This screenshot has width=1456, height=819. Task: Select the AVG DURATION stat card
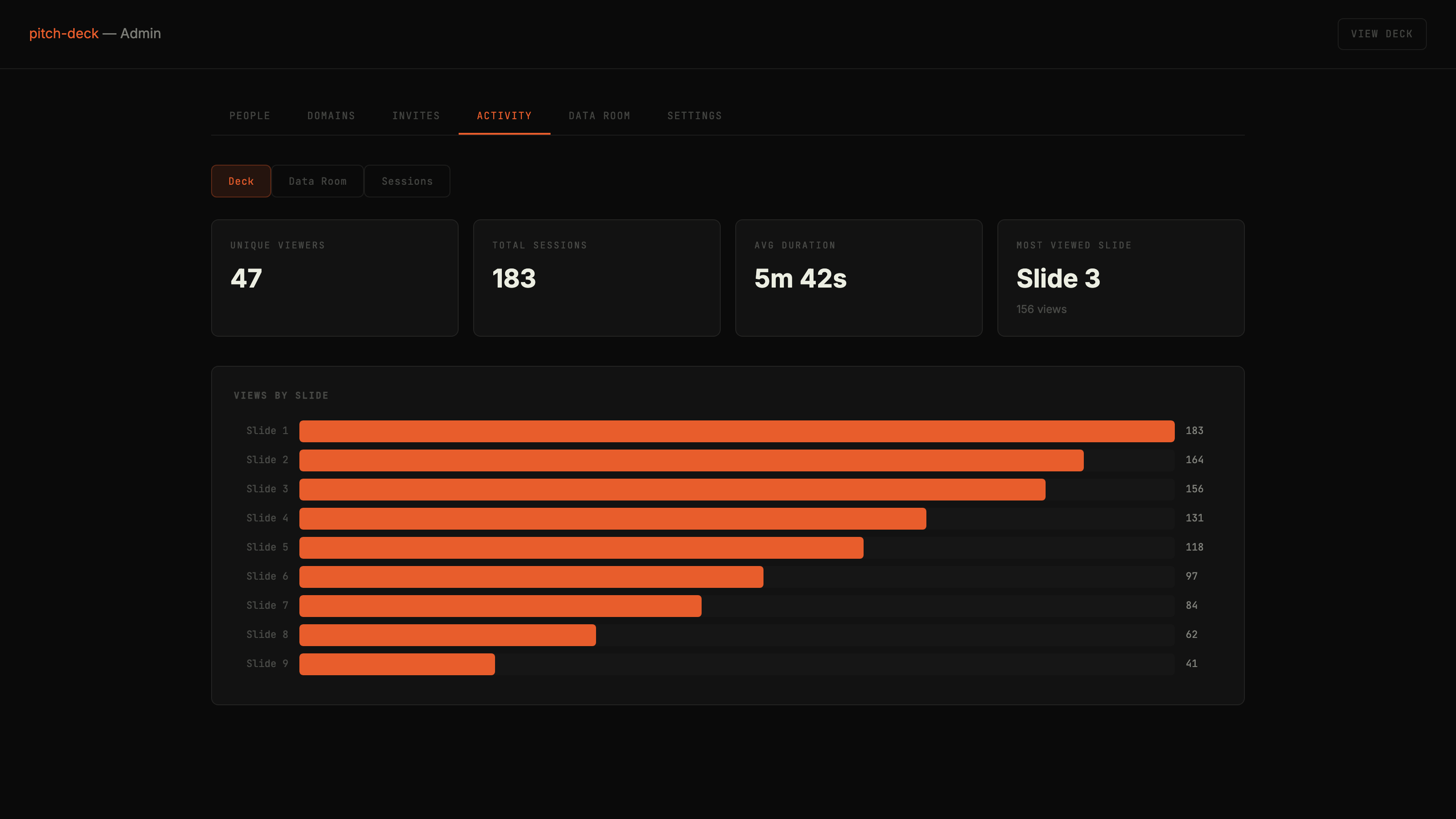click(859, 278)
